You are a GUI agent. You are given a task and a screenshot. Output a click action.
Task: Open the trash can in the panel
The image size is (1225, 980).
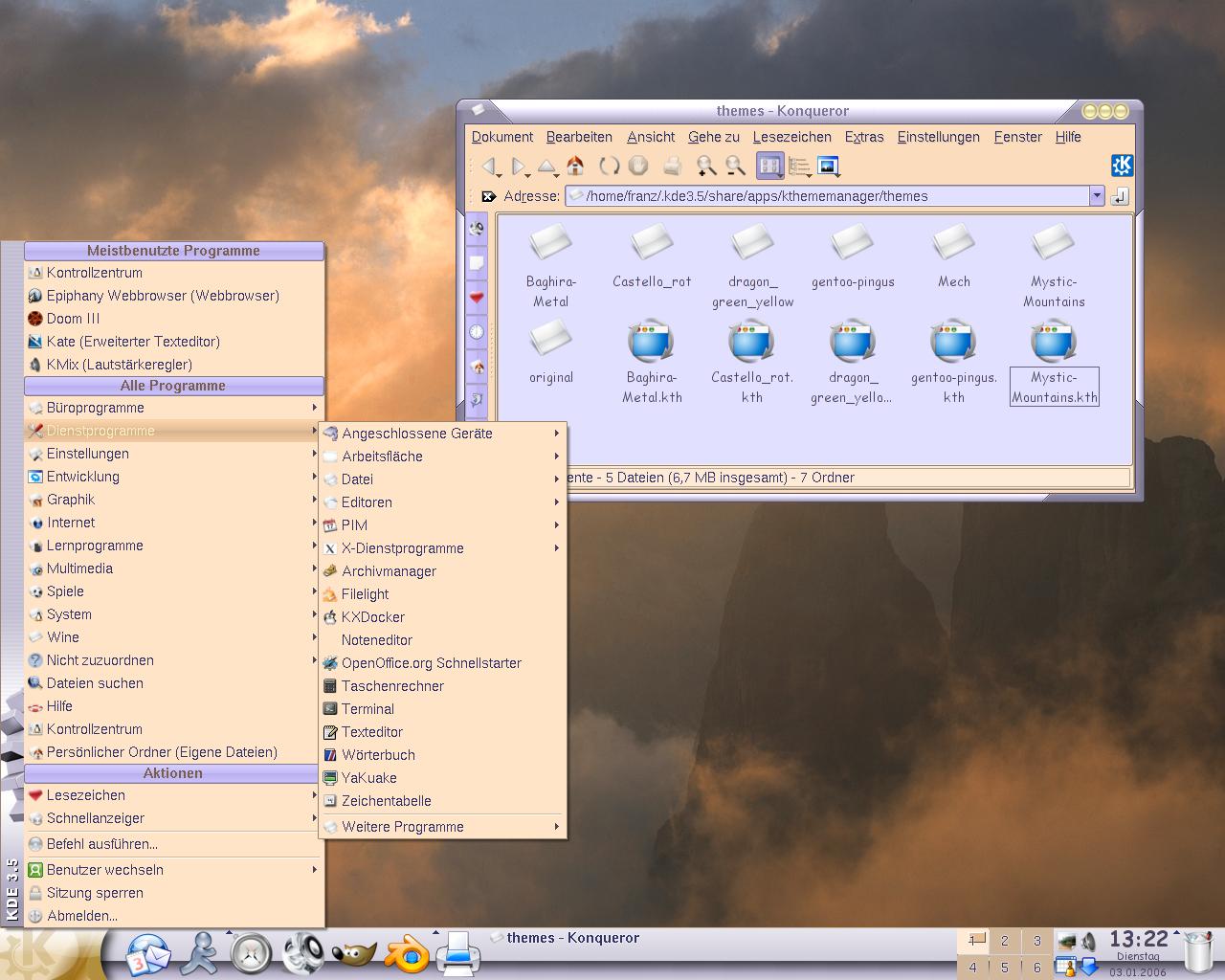coord(1197,952)
